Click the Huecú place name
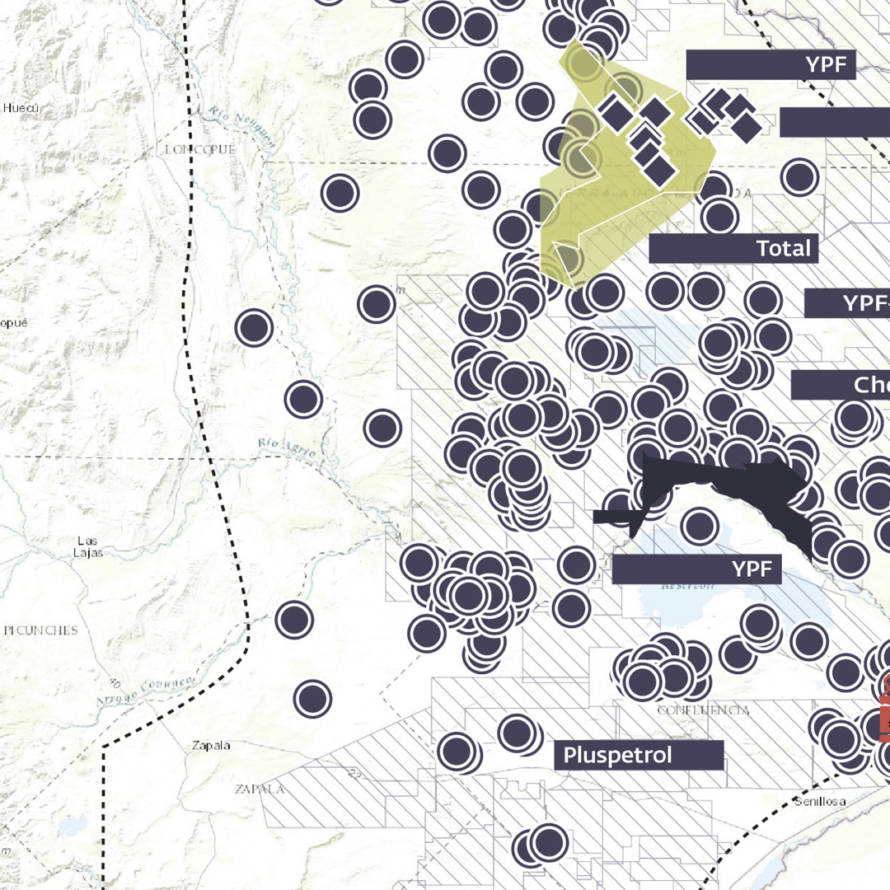The height and width of the screenshot is (890, 890). 21,107
